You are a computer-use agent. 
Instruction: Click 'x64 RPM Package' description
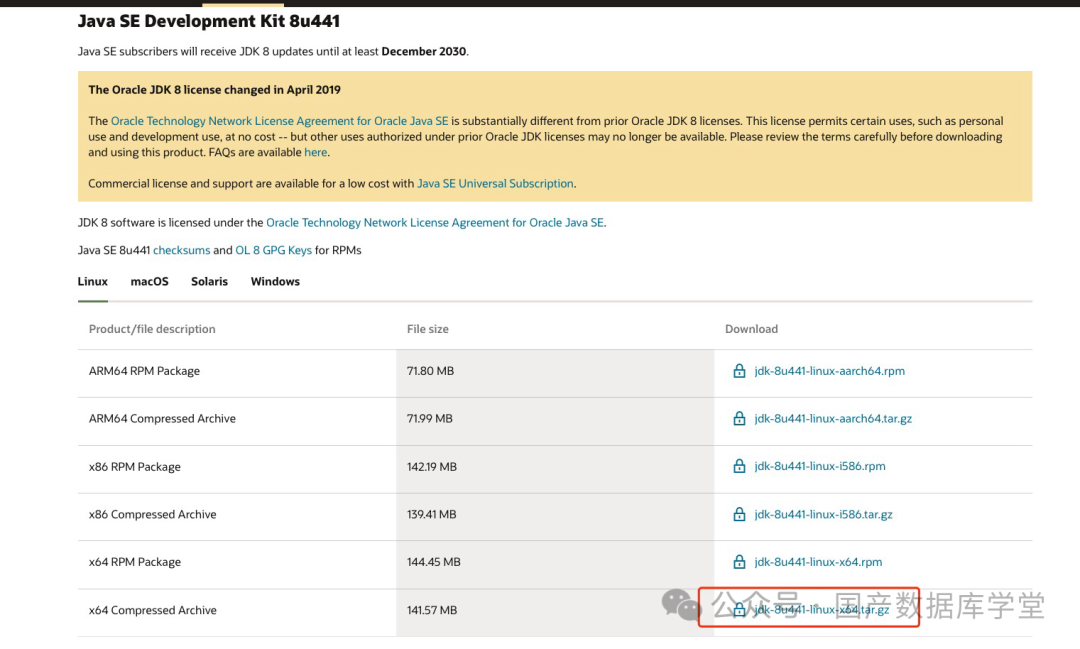[134, 562]
